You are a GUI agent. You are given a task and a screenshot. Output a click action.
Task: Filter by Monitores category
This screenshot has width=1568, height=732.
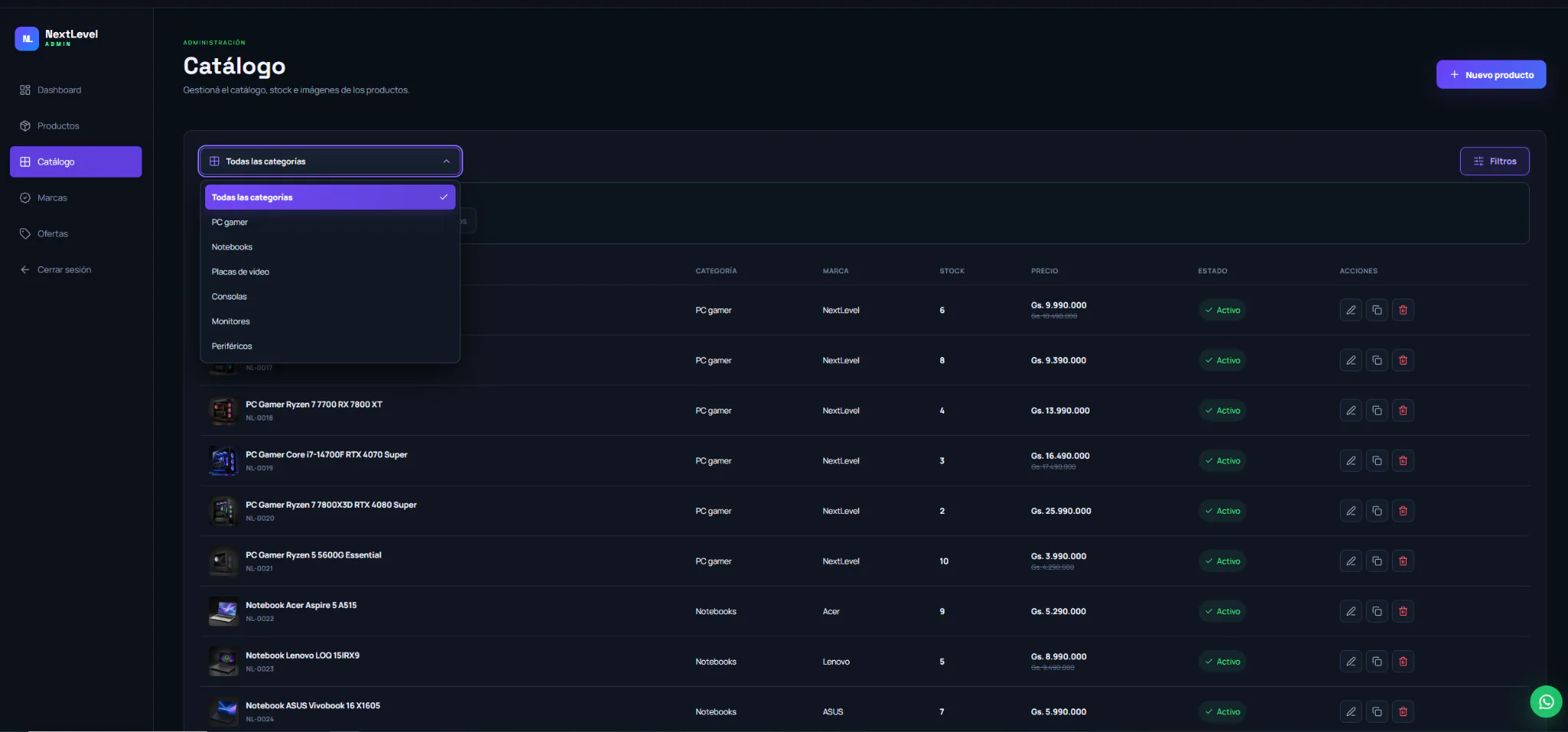pyautogui.click(x=330, y=322)
